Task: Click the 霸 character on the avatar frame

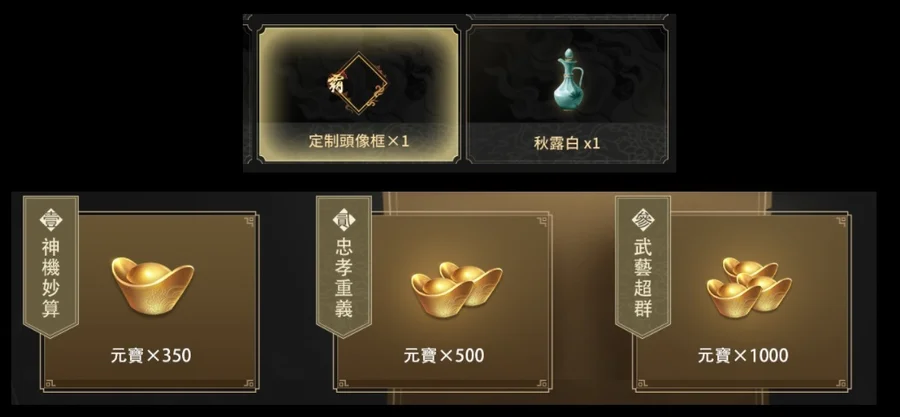Action: pos(336,84)
